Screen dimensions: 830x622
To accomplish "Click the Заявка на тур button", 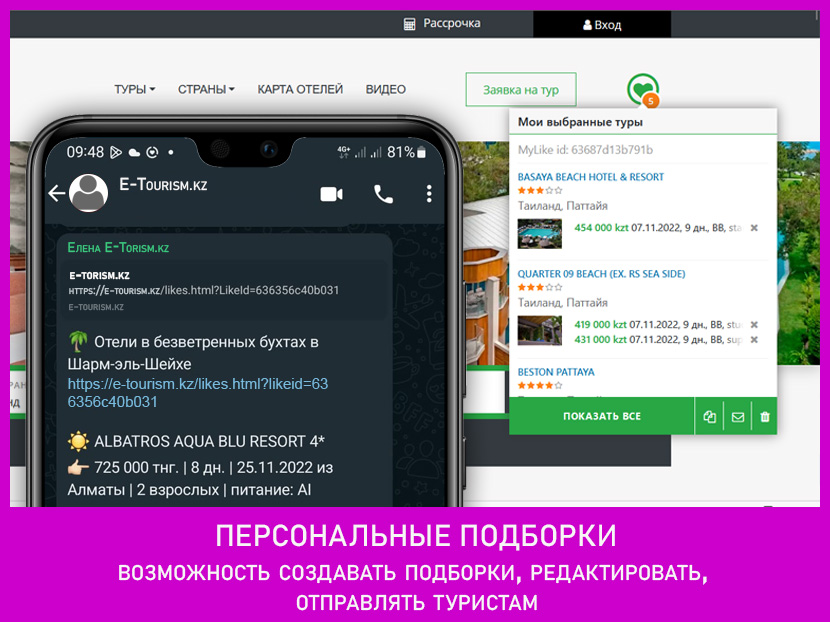I will (521, 90).
